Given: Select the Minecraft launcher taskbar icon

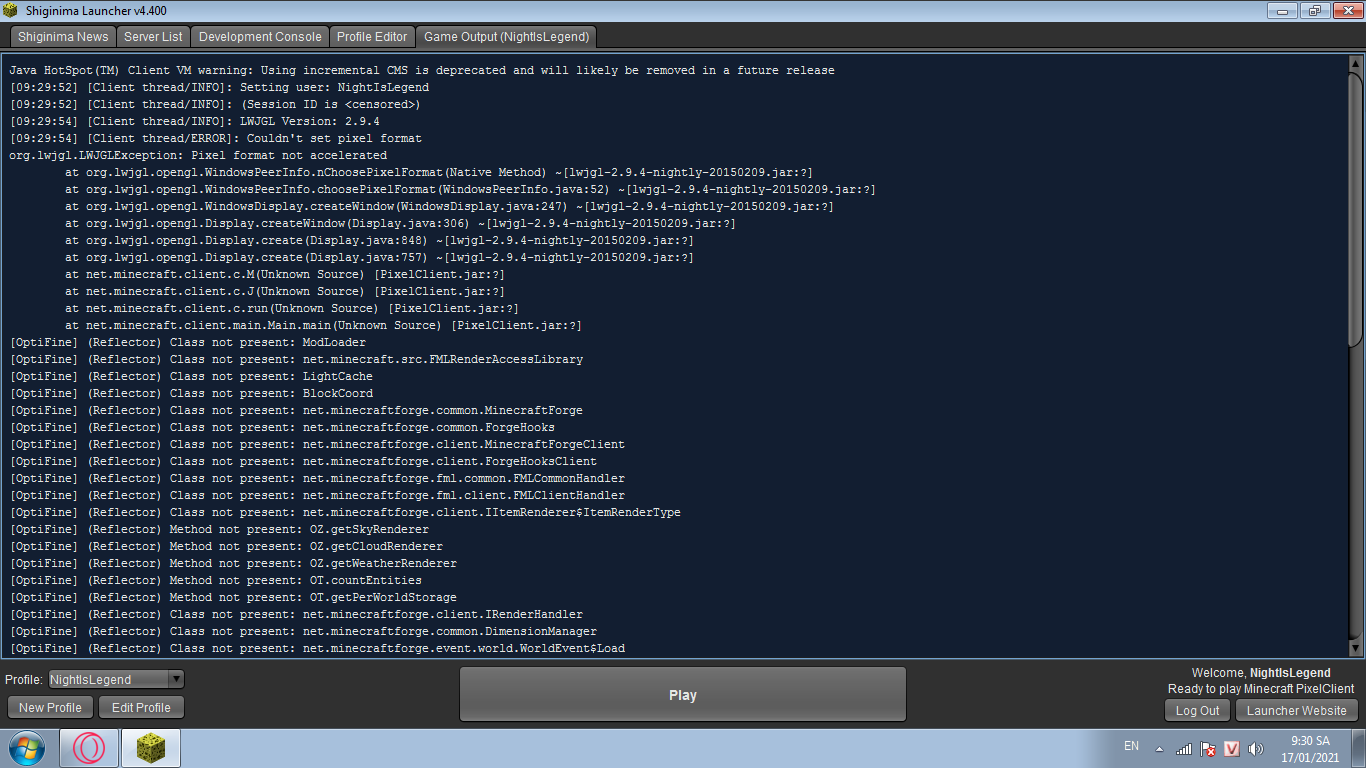Looking at the screenshot, I should coord(151,748).
